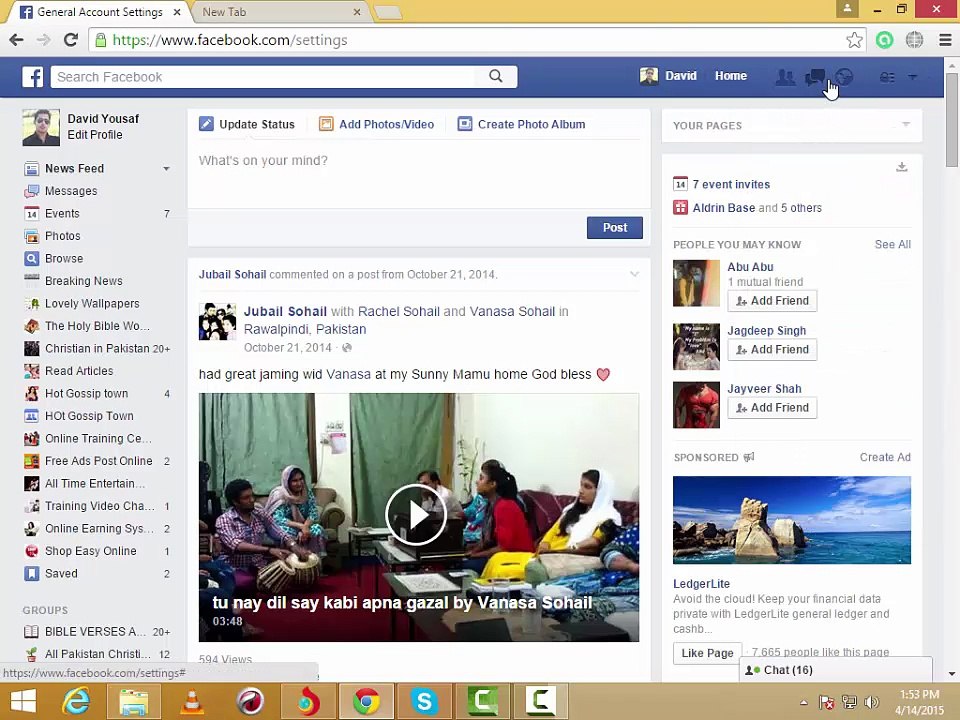The height and width of the screenshot is (720, 960).
Task: Click the search magnifier icon
Action: click(496, 76)
